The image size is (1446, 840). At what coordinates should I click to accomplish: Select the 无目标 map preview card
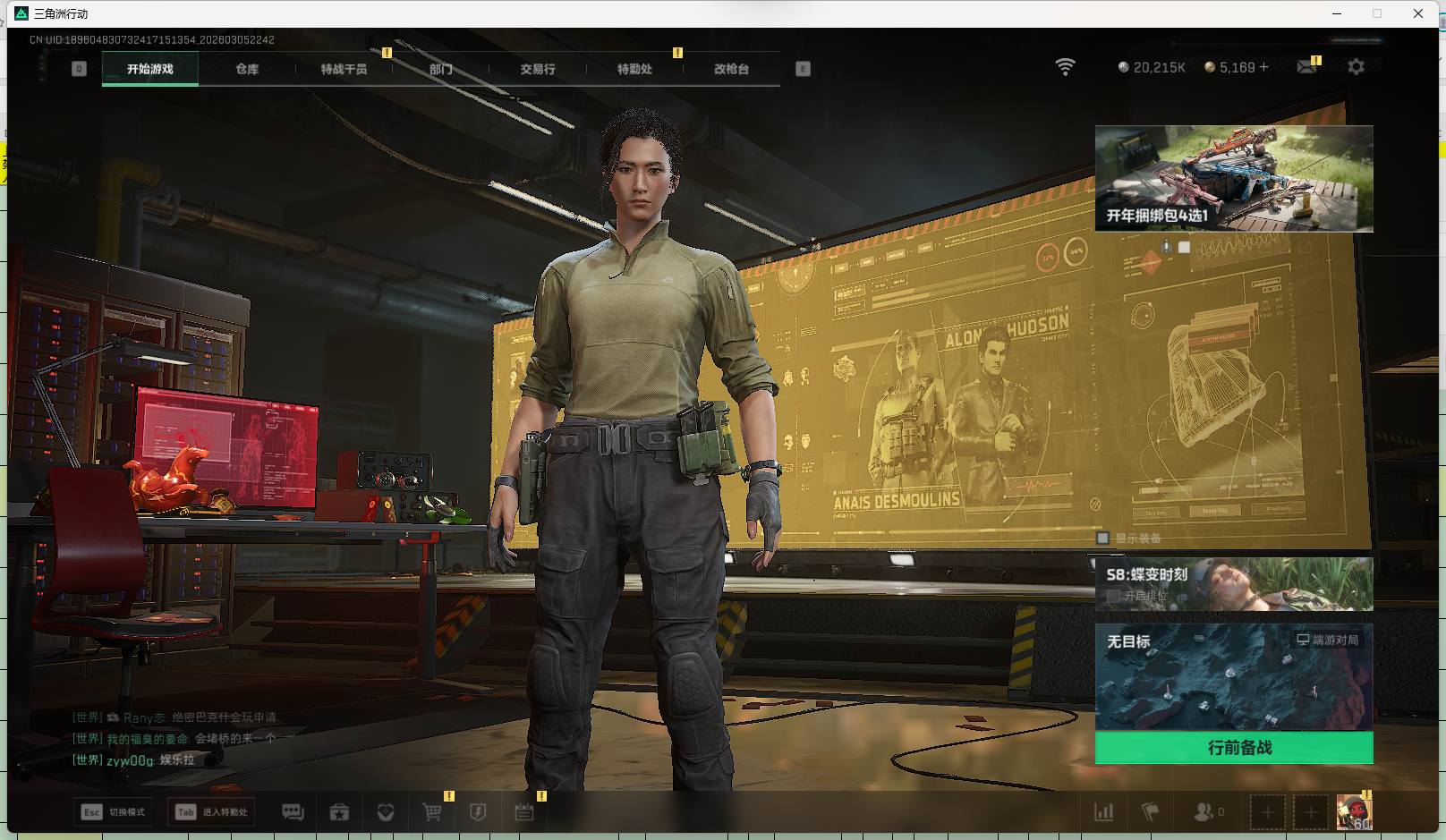(x=1234, y=677)
